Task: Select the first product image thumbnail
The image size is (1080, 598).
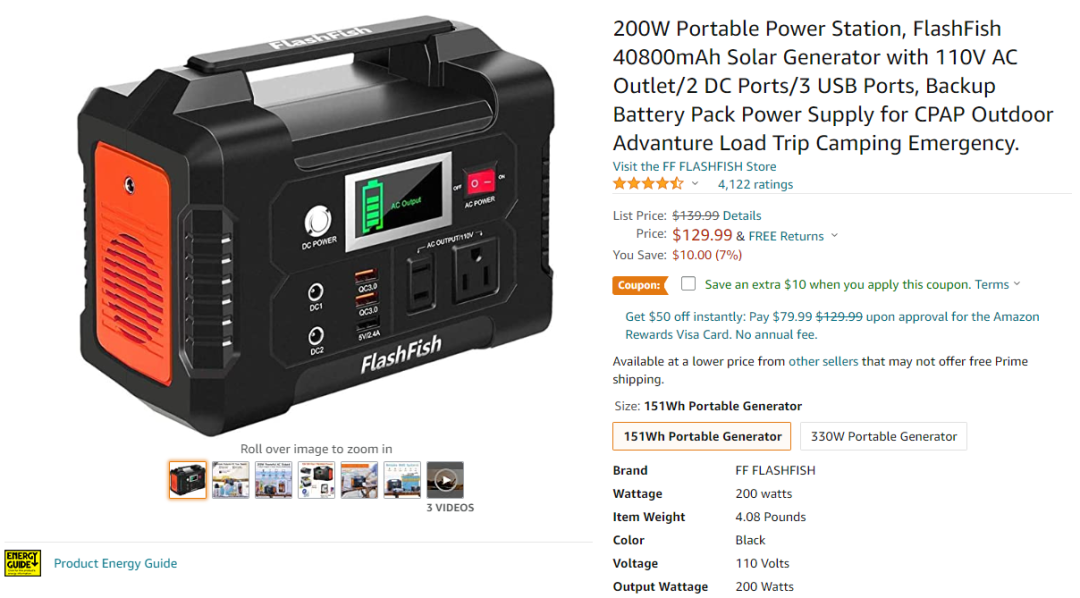Action: (x=187, y=480)
